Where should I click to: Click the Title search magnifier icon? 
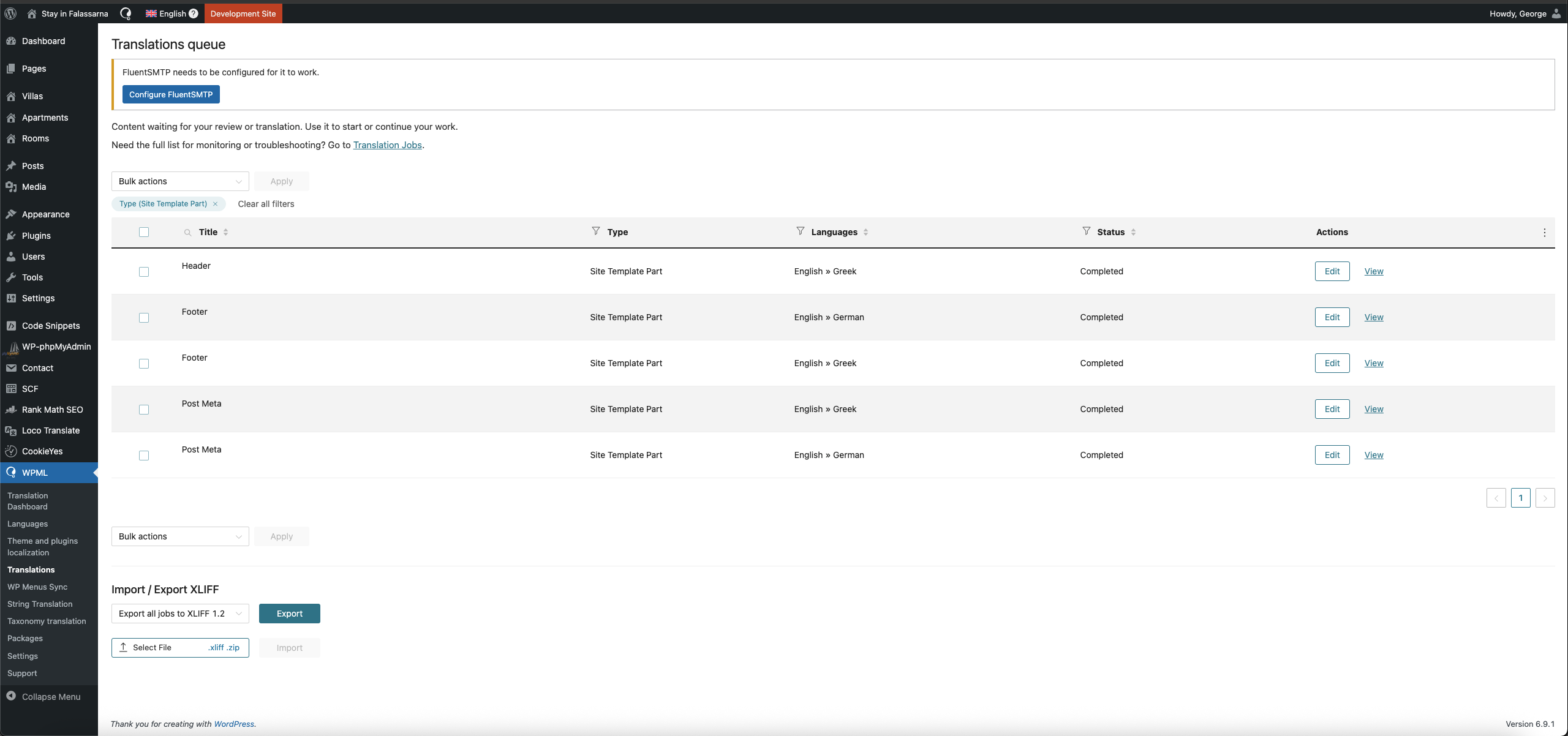point(187,233)
